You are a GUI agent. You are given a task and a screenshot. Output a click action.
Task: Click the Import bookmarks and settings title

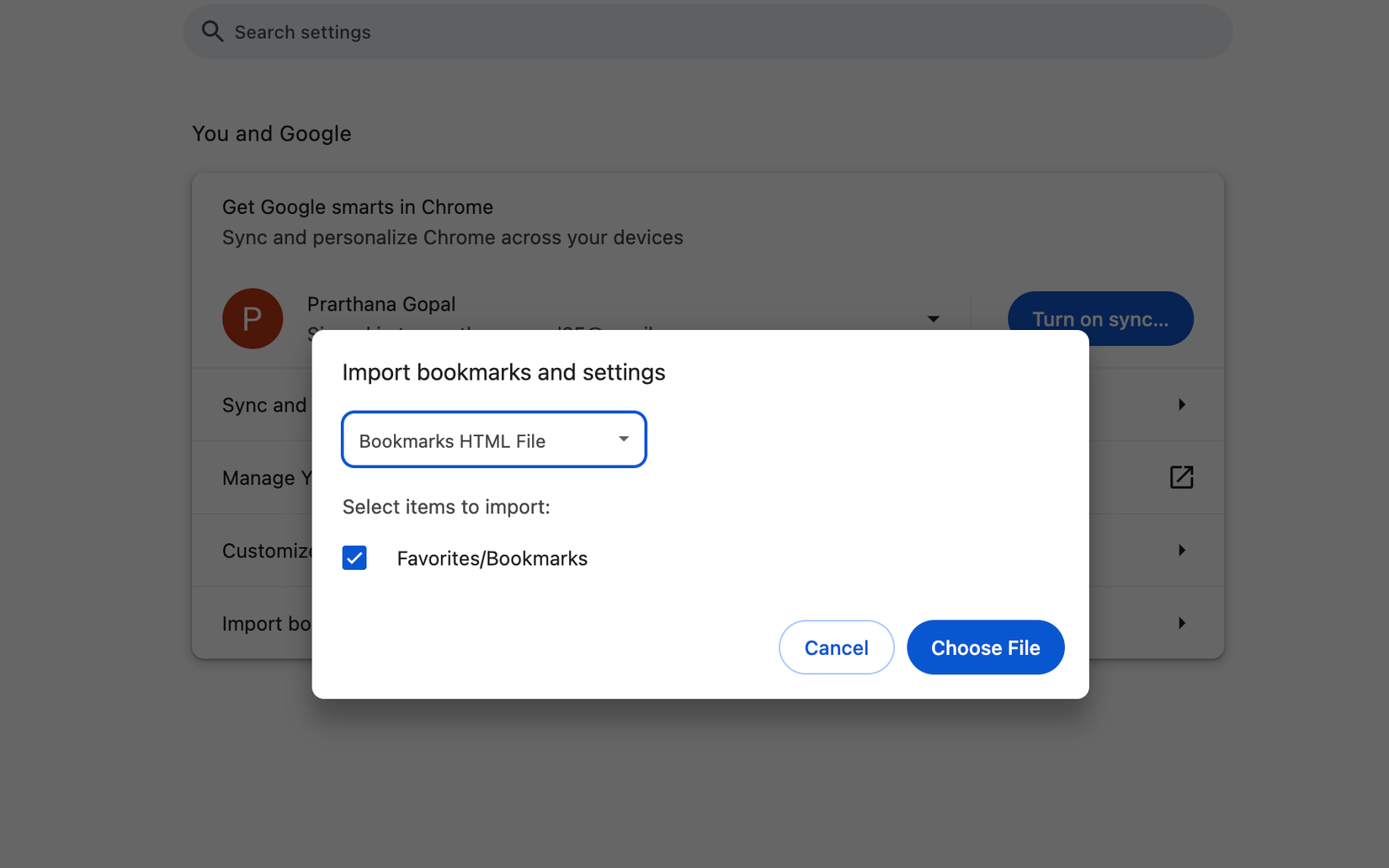[x=503, y=372]
